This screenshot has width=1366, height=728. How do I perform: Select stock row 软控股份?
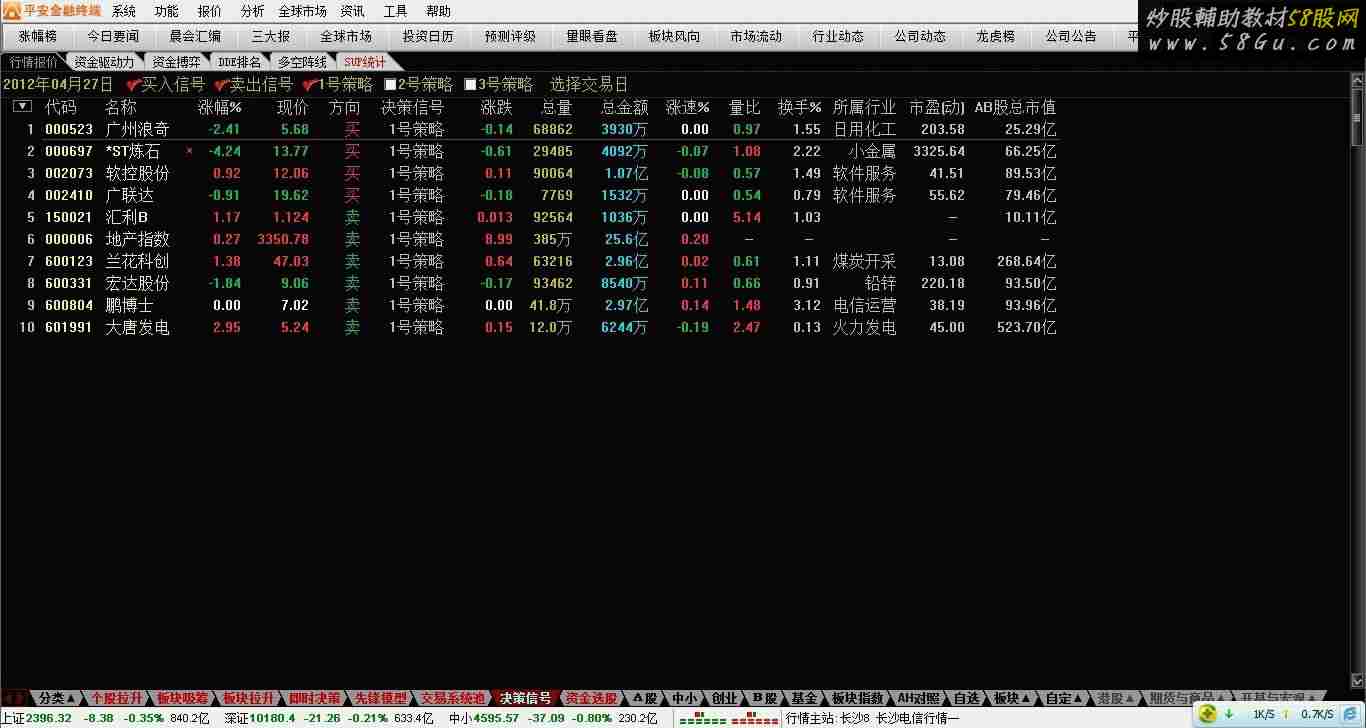(530, 173)
